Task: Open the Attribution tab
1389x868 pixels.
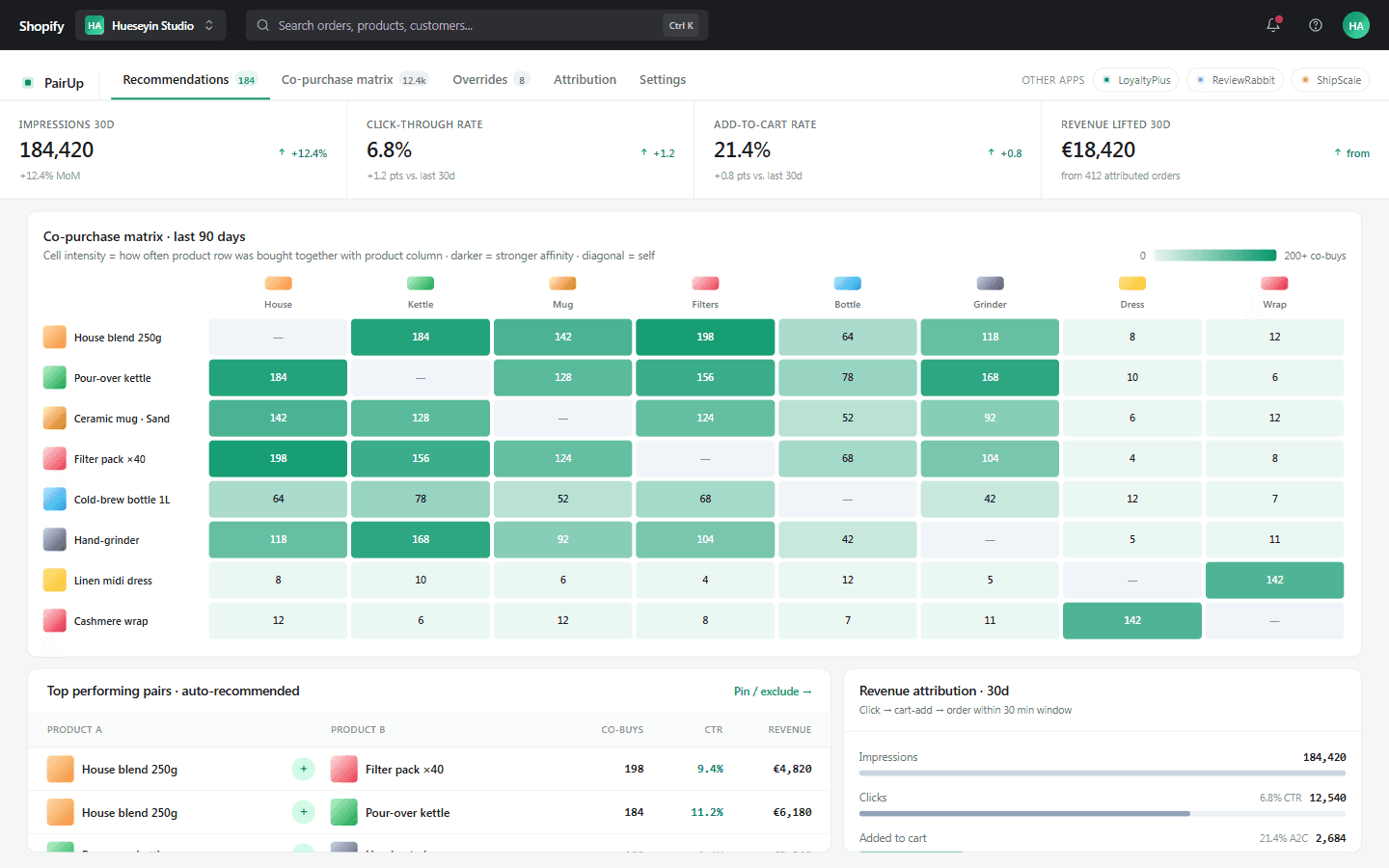Action: (585, 80)
